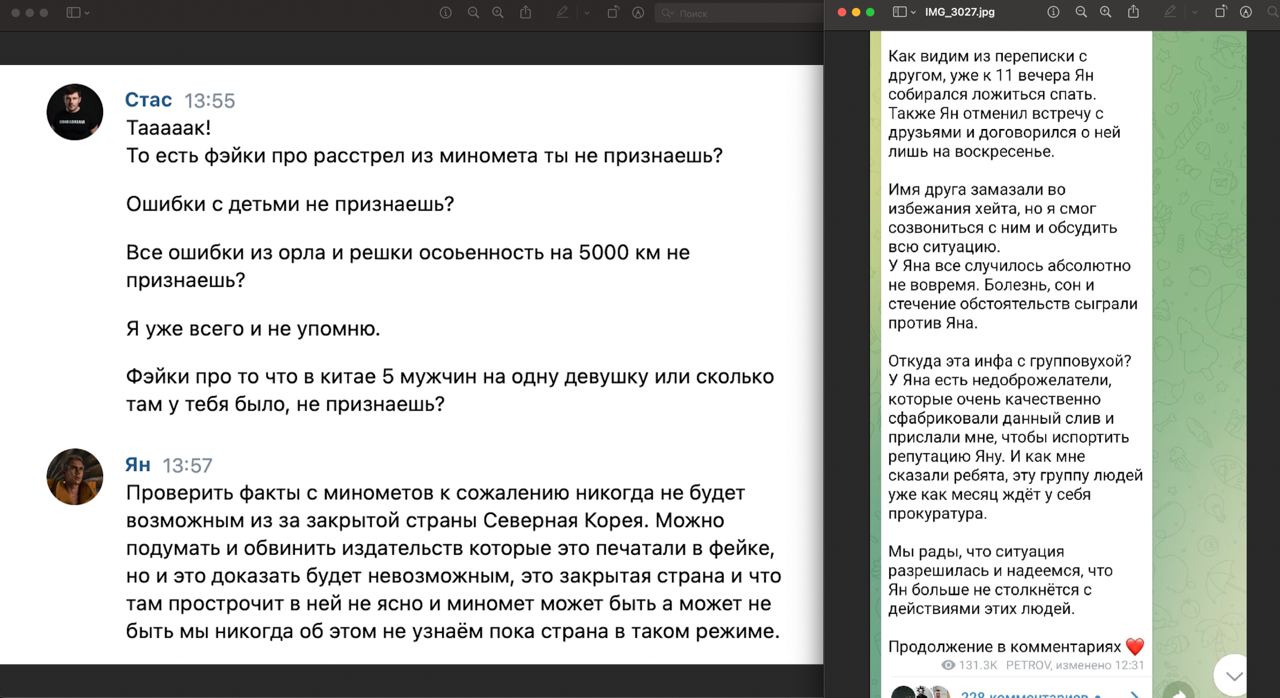Click the text 'PETROV, изменено 12:31'
Screen dimensions: 1280x698
click(1075, 665)
